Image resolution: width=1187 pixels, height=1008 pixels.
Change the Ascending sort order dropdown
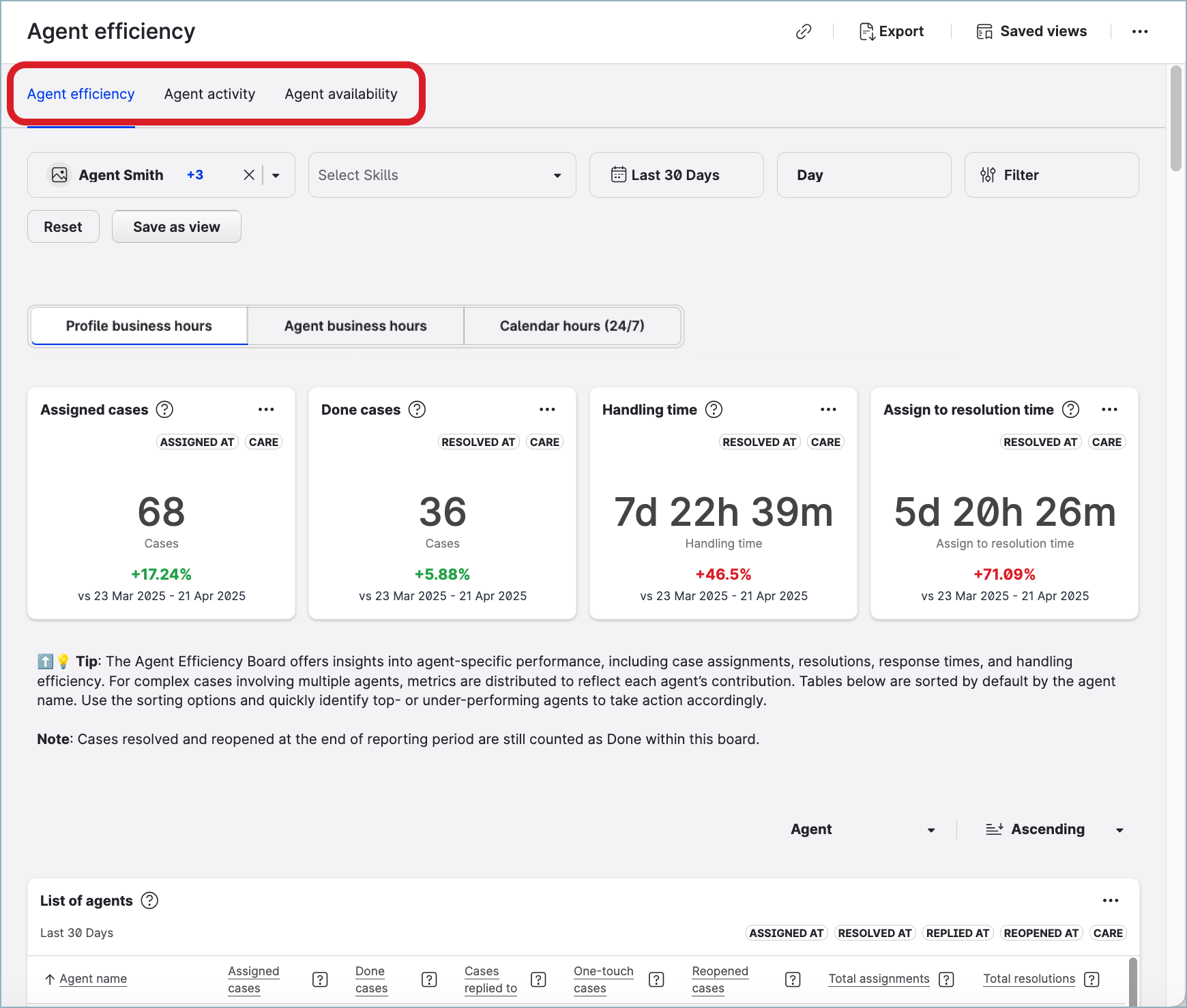click(1054, 829)
